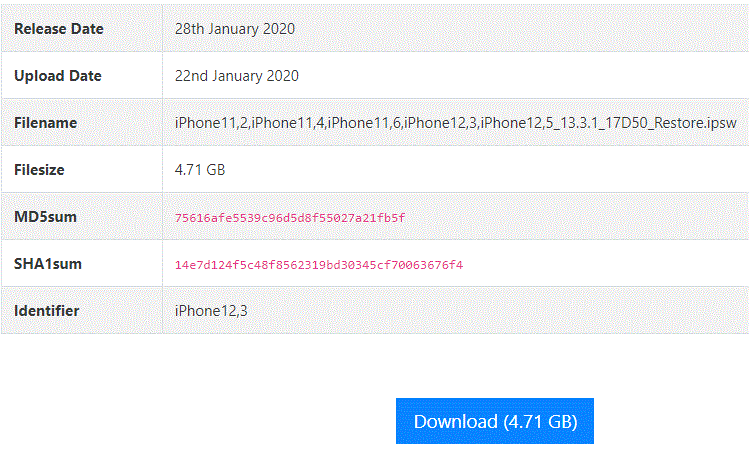Click "iPhone11,4" within the filename value
Screen dimensions: 749x451
[x=287, y=123]
